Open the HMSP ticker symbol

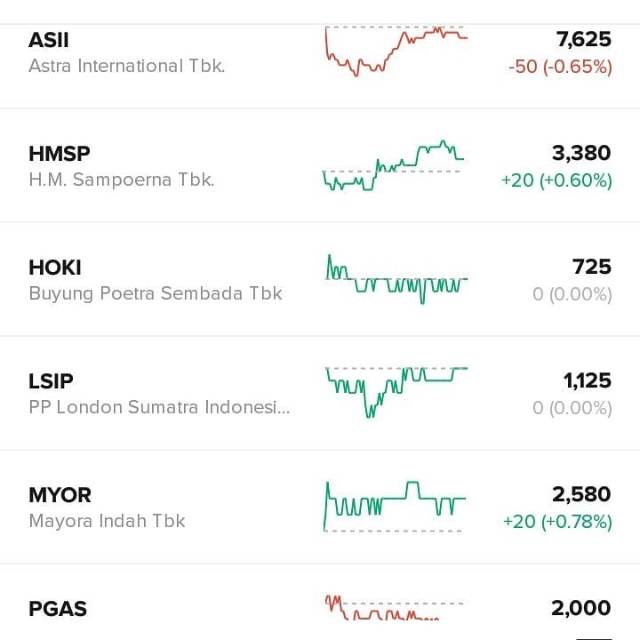click(59, 154)
